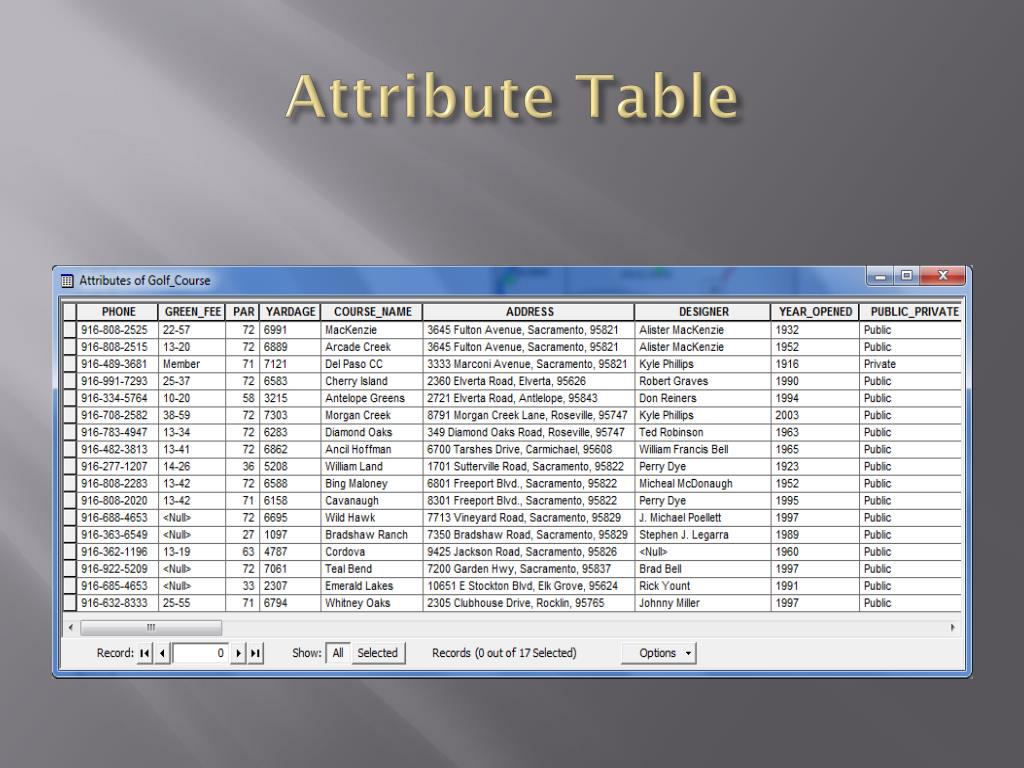Go to next record arrow
Screen dimensions: 1024x768
(238, 653)
